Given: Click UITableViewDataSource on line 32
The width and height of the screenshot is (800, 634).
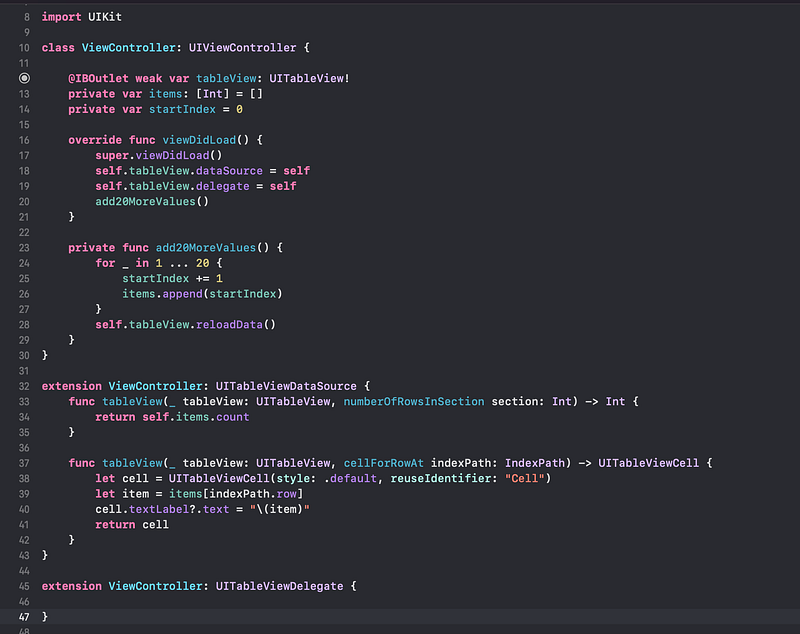Looking at the screenshot, I should [x=286, y=386].
